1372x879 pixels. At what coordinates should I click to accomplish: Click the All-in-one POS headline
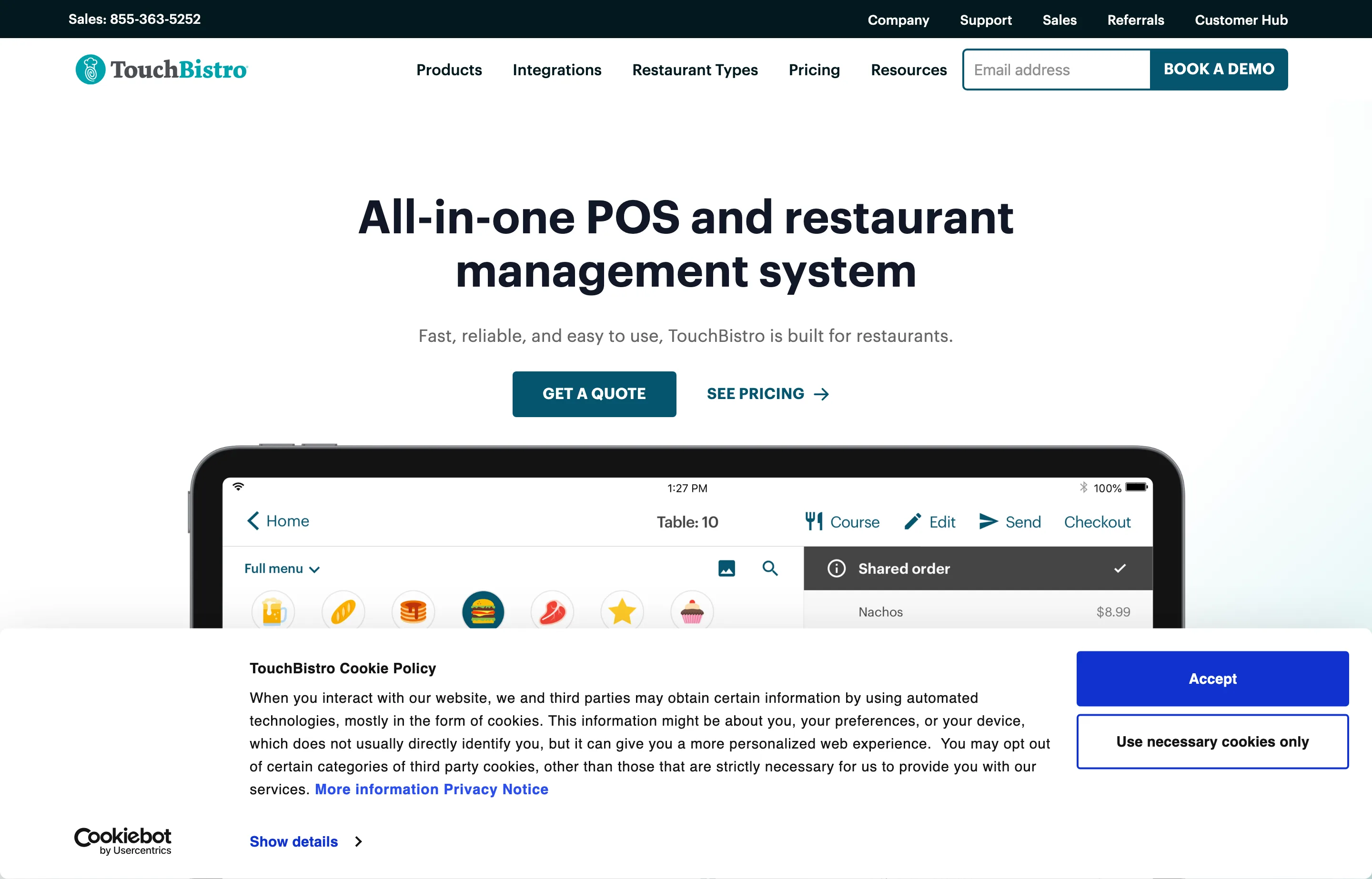tap(686, 244)
